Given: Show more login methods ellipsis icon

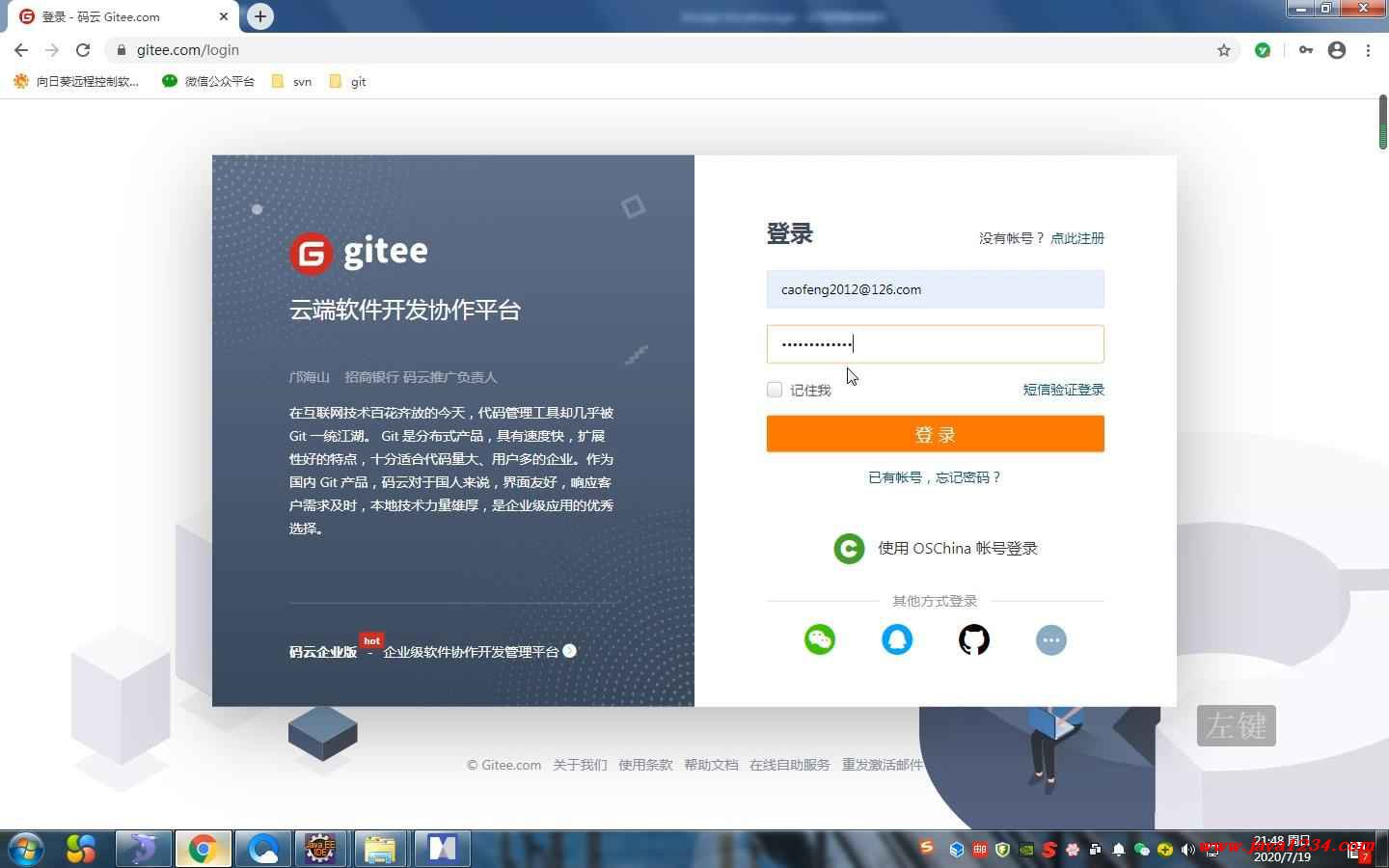Looking at the screenshot, I should [1051, 639].
